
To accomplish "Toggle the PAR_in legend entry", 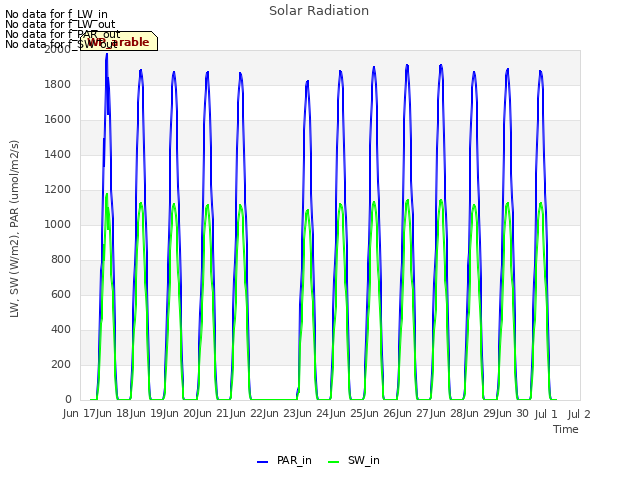I will coord(284,460).
